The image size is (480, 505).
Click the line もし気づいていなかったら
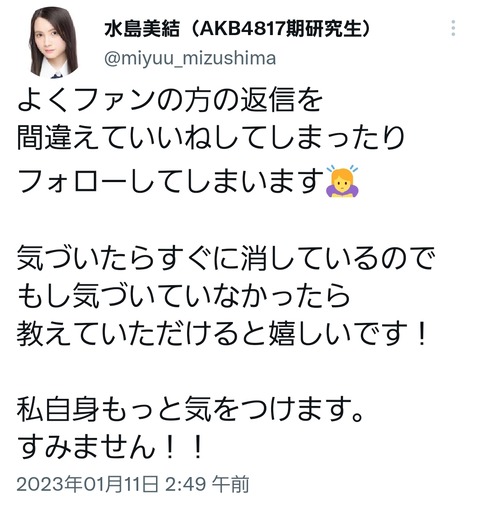[x=183, y=295]
